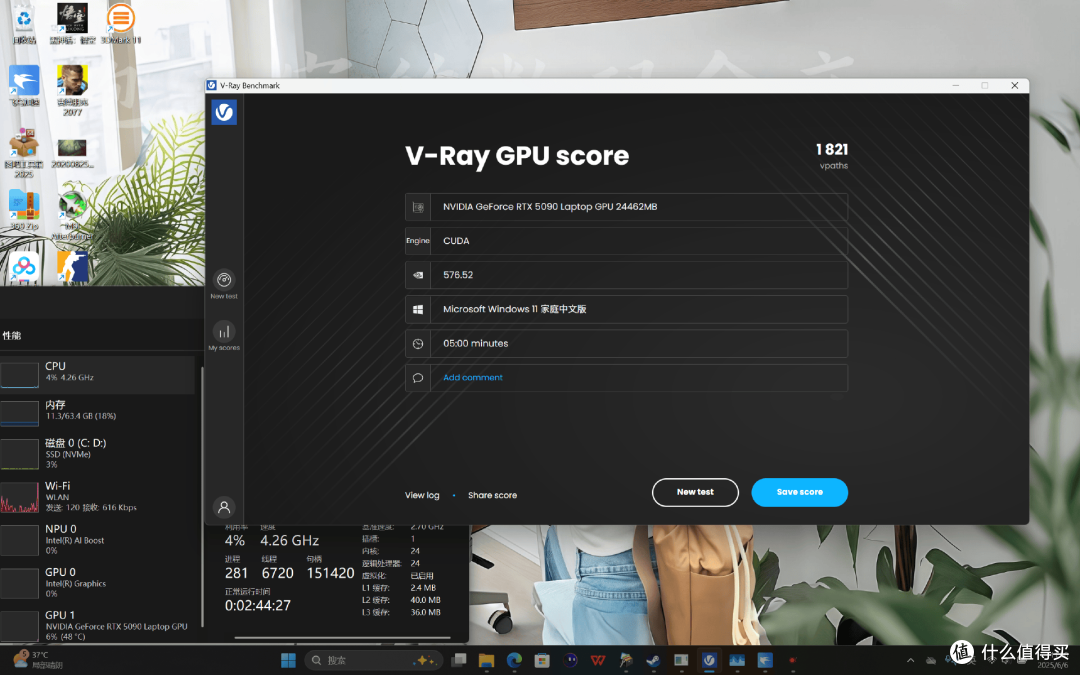Screen dimensions: 1080x675
Task: Open the Recycle Bin desktop icon
Action: (x=24, y=24)
